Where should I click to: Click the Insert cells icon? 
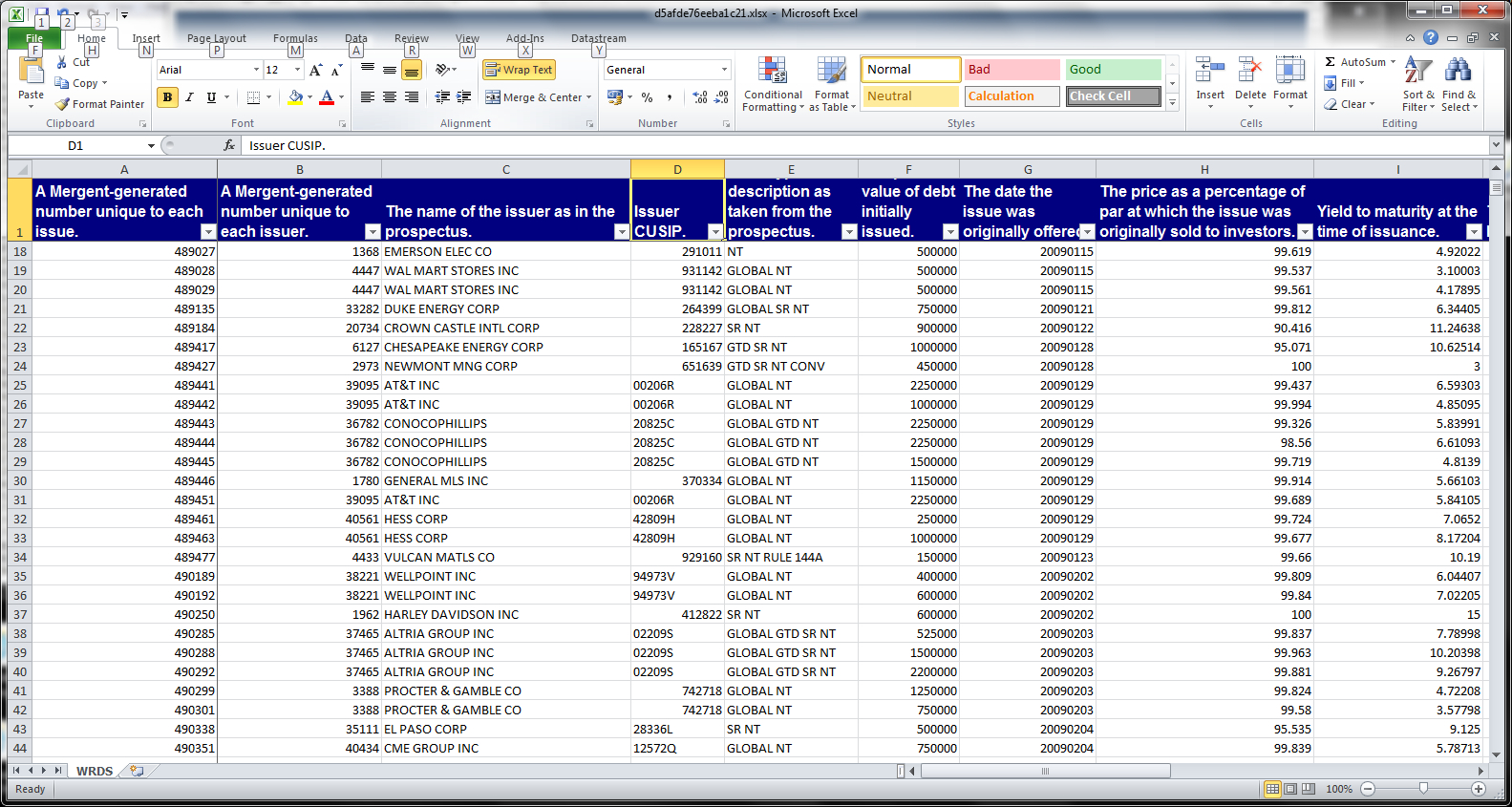pos(1210,72)
